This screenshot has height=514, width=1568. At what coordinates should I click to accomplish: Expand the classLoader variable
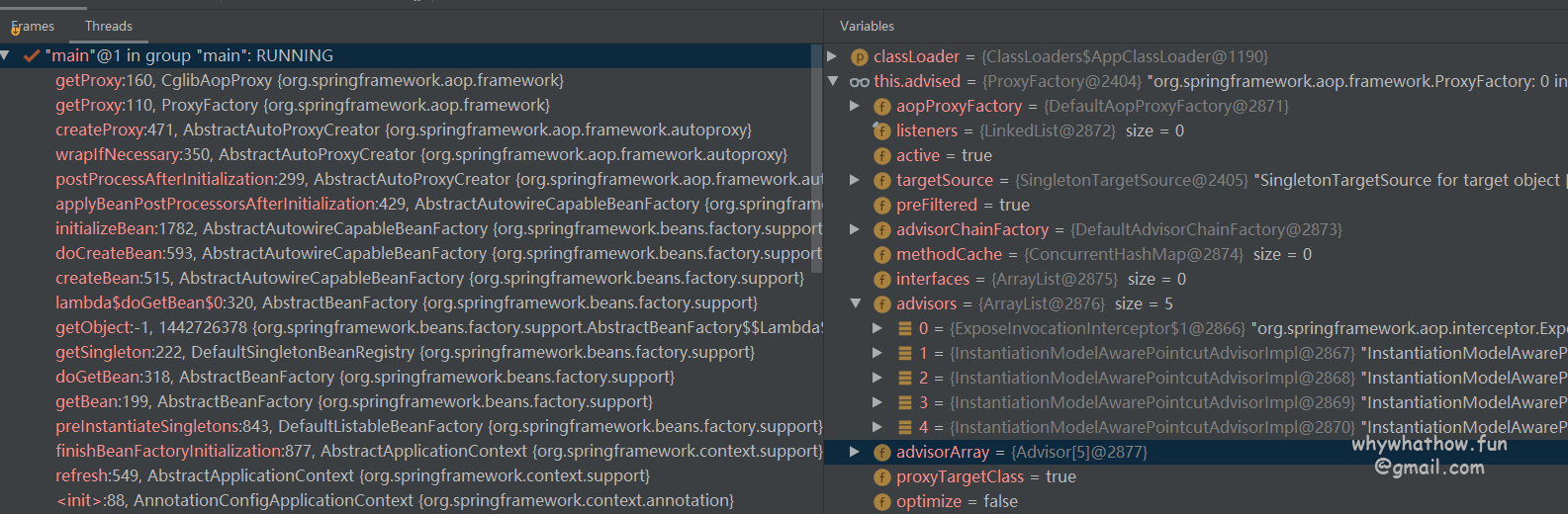(x=832, y=56)
